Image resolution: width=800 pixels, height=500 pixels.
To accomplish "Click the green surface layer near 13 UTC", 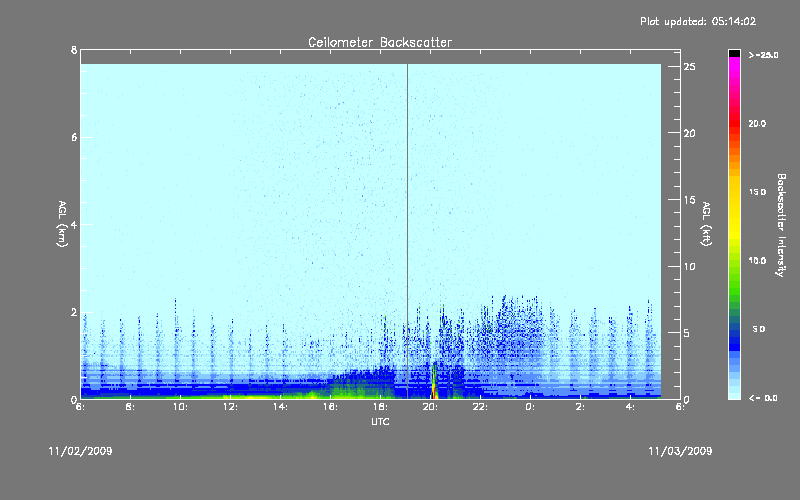I will coord(255,396).
